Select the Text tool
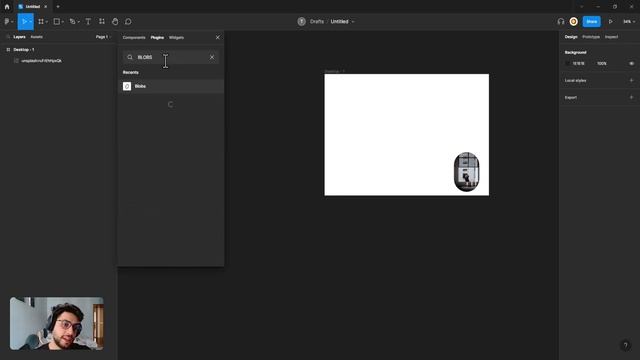Screen dimensions: 640x360 (88, 22)
